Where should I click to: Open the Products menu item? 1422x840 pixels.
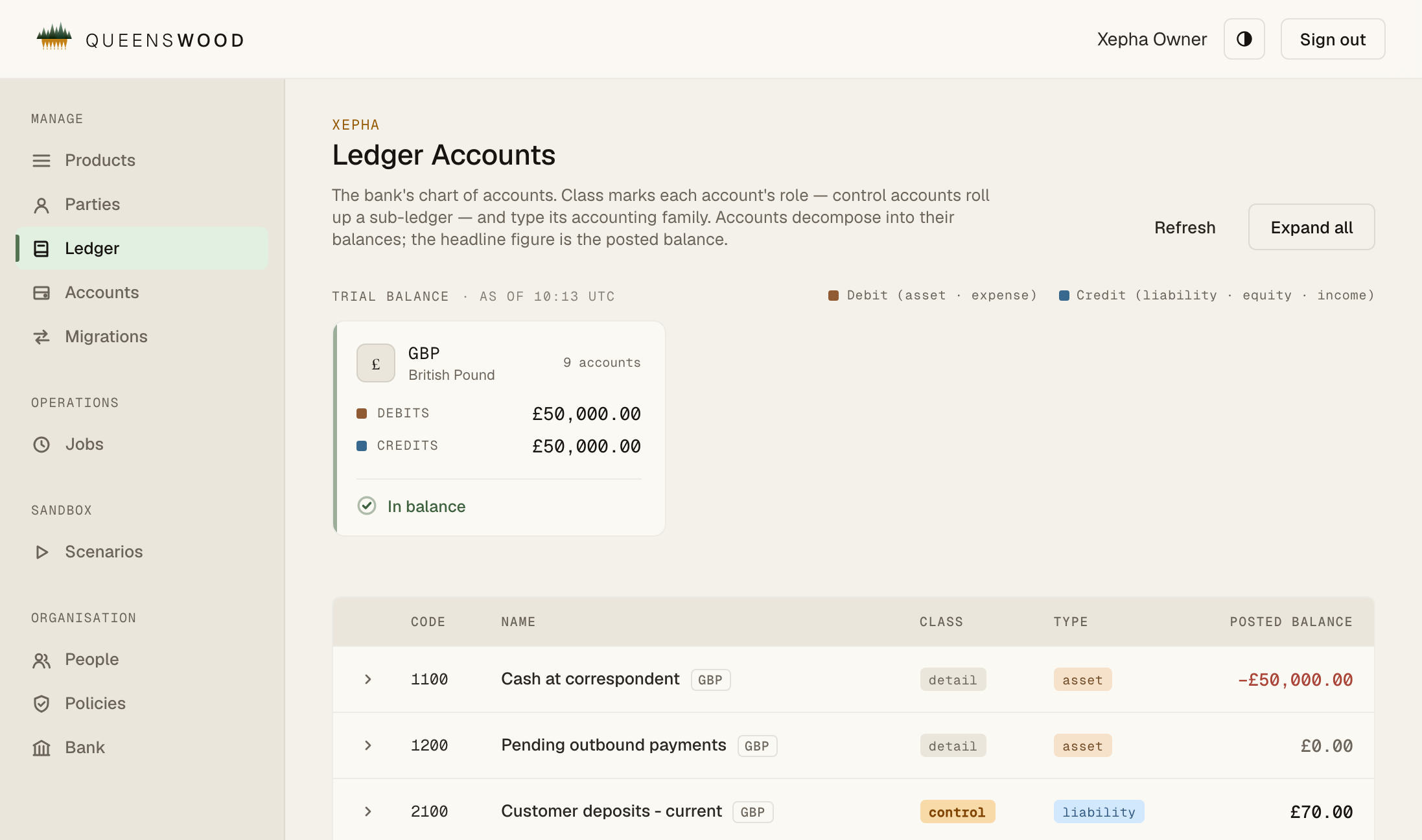[141, 160]
